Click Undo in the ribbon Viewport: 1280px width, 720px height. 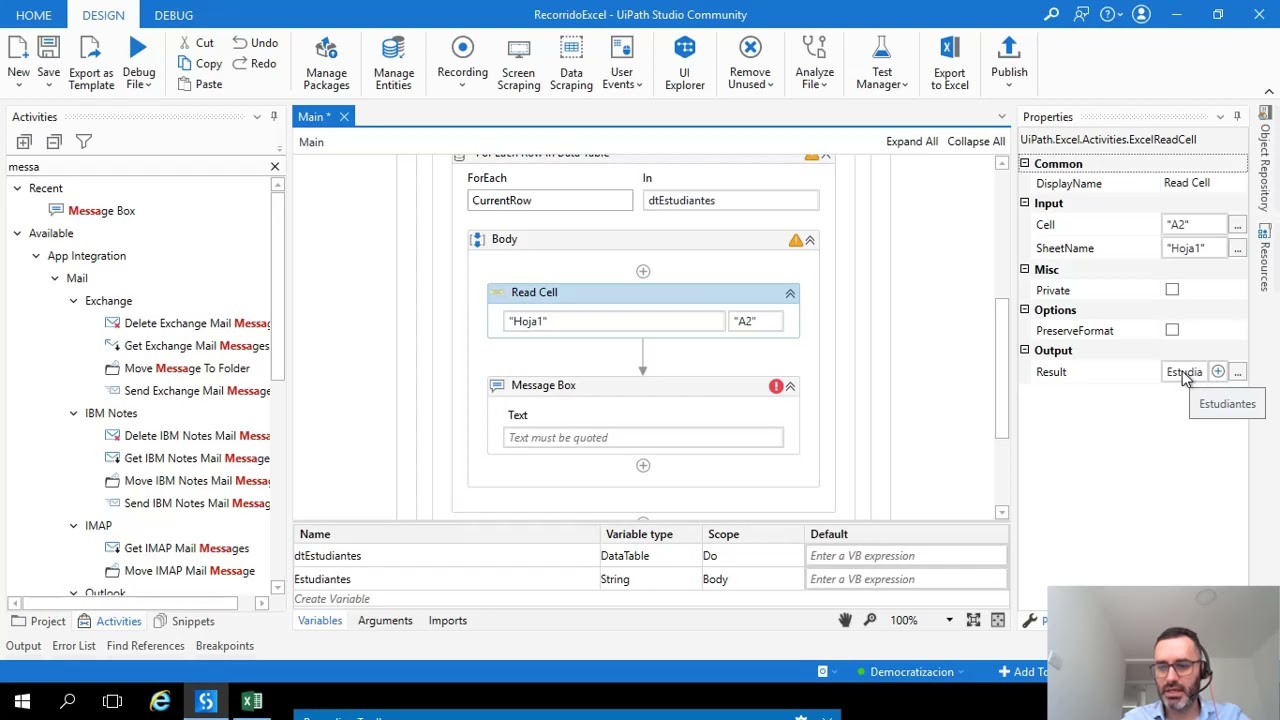(x=255, y=43)
